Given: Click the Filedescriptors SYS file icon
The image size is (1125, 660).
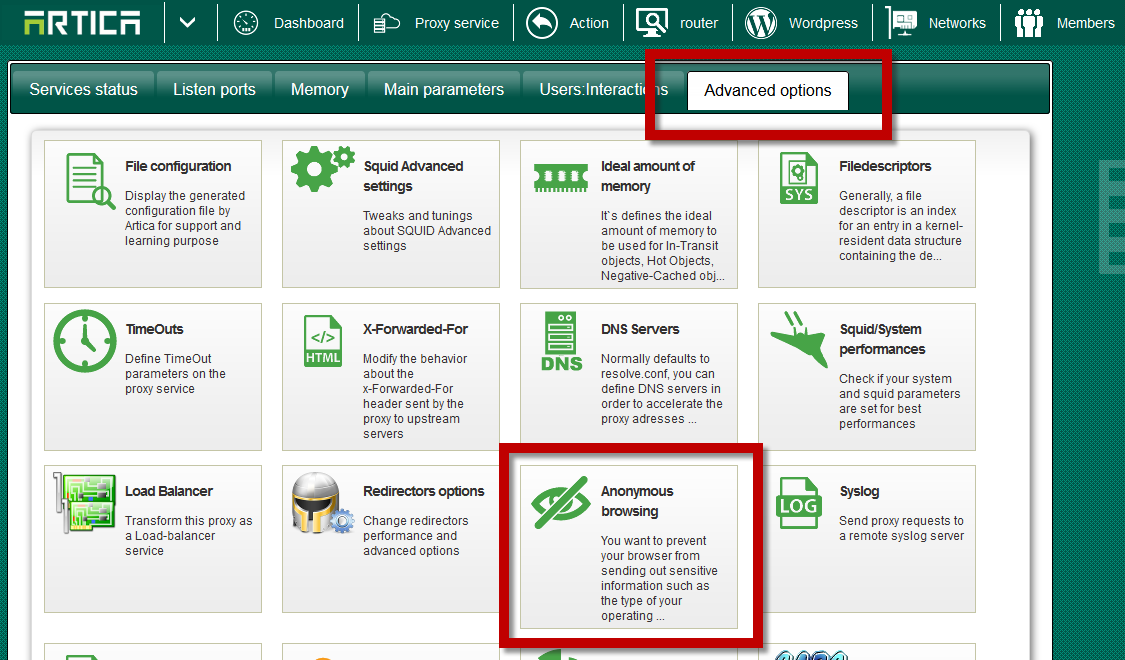Looking at the screenshot, I should [x=799, y=178].
